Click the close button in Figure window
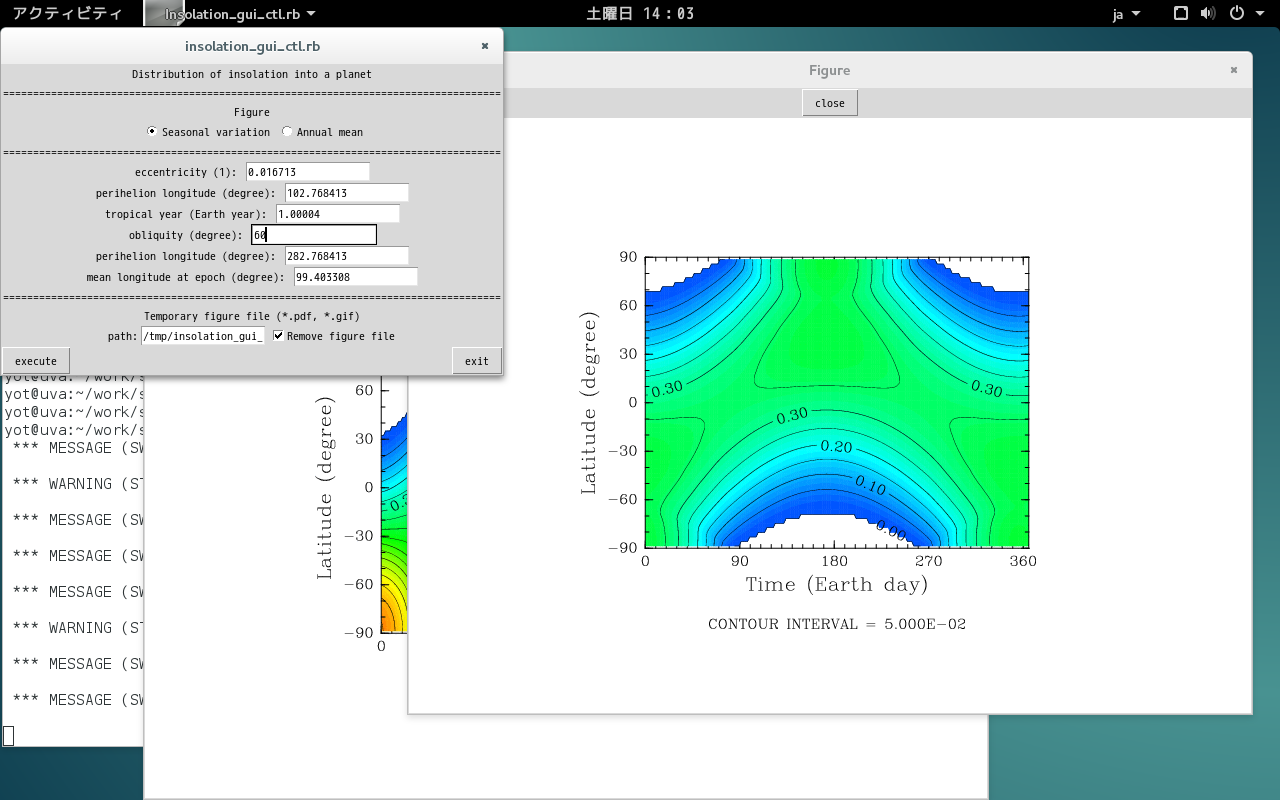Image resolution: width=1280 pixels, height=800 pixels. (x=829, y=103)
